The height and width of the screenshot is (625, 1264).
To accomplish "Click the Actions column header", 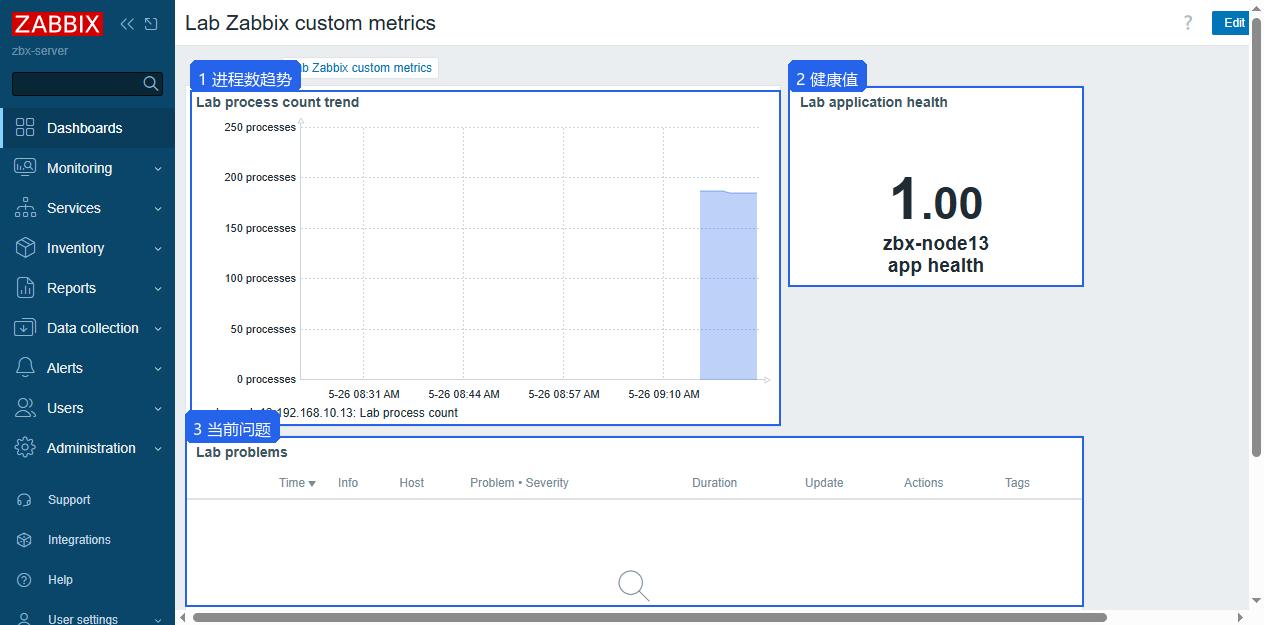I will [923, 483].
